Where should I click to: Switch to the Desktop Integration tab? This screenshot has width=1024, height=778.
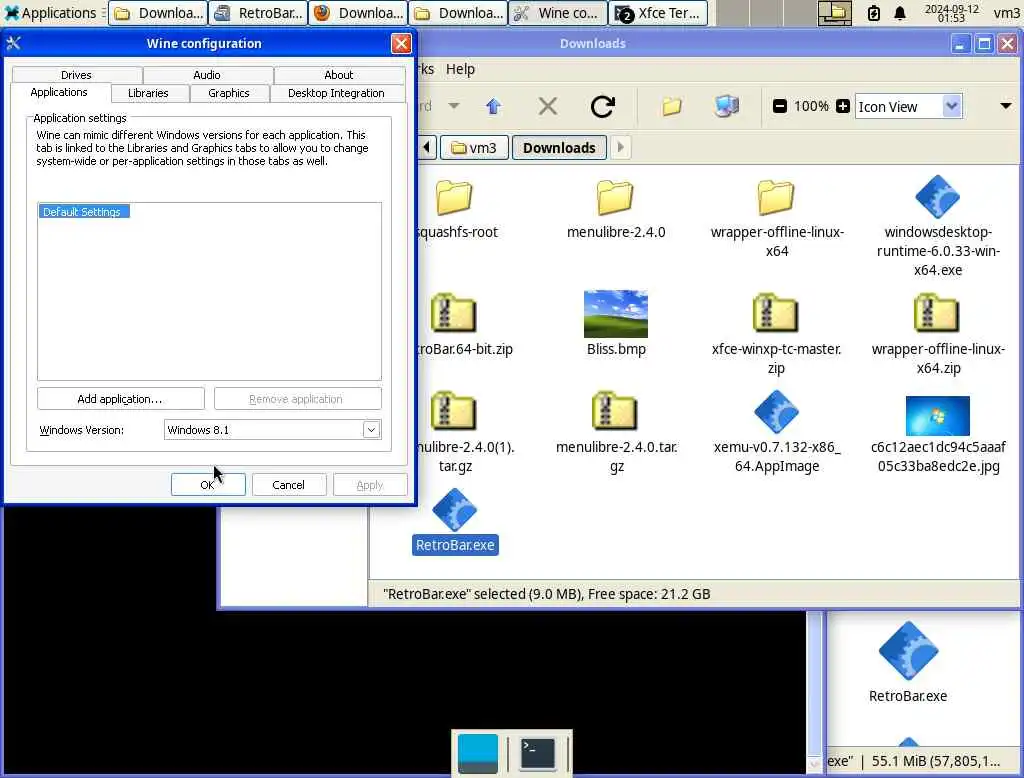pos(336,93)
